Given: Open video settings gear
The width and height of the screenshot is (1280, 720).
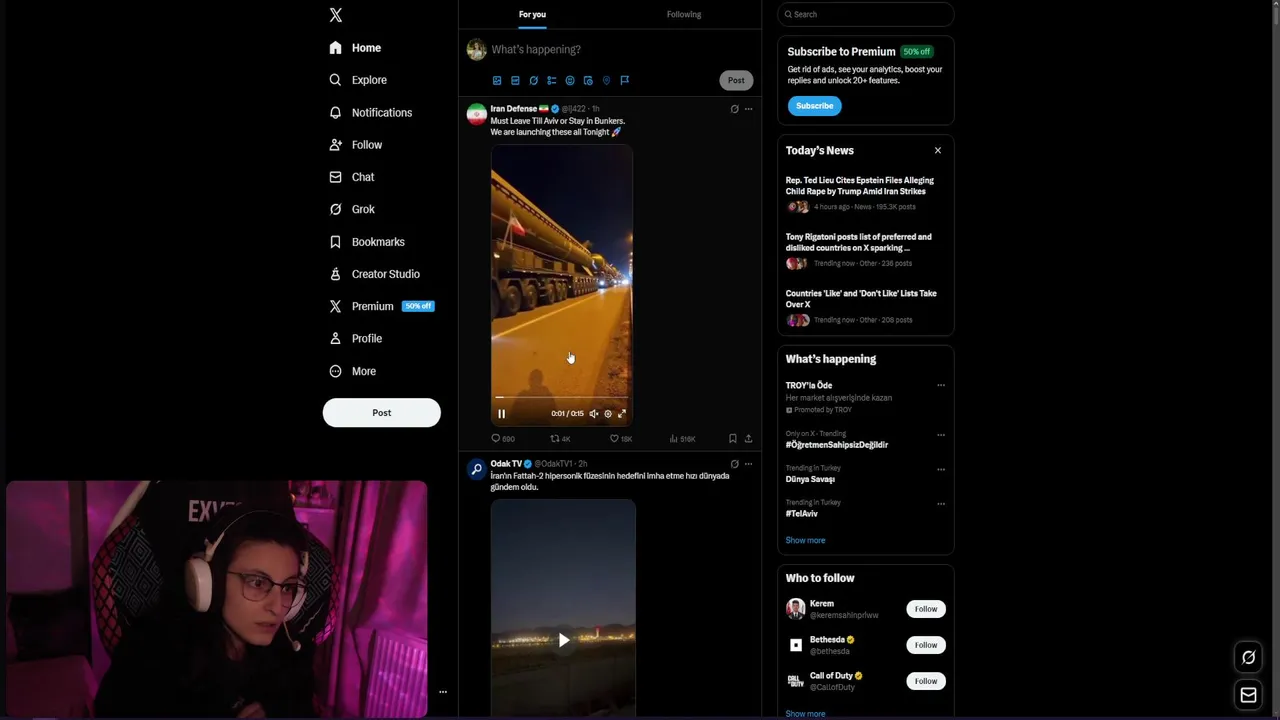Looking at the screenshot, I should point(607,414).
